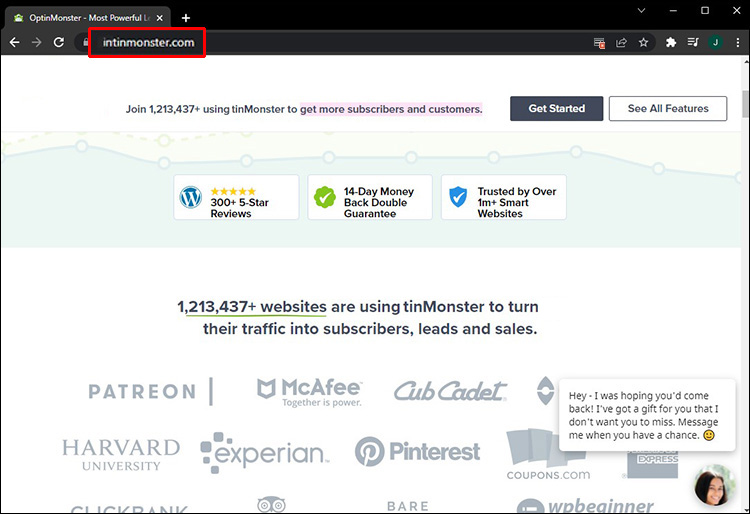This screenshot has width=750, height=514.
Task: Click the TripAdvisor owl logo
Action: 271,504
